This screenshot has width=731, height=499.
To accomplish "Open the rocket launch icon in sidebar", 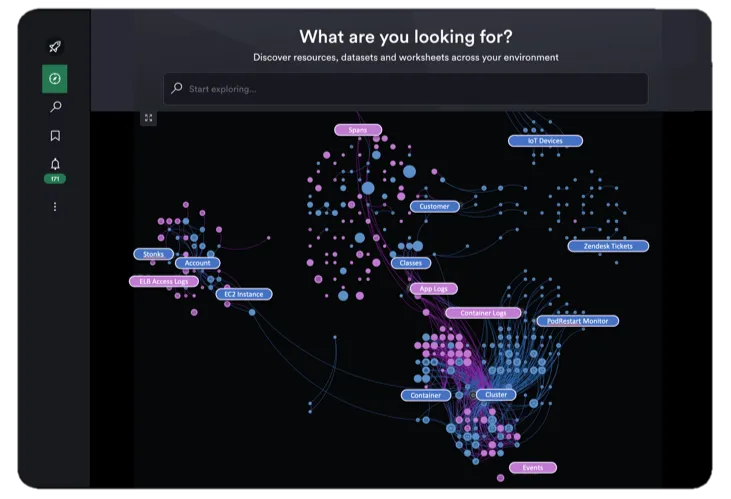I will point(55,47).
